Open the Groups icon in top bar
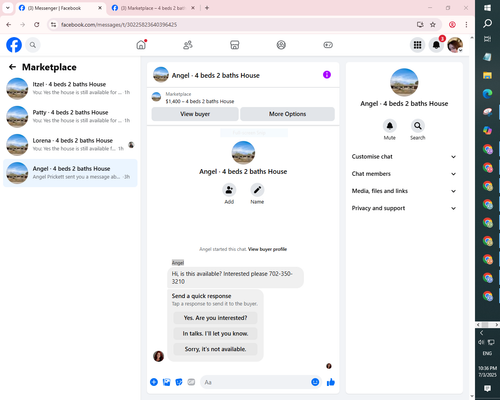The height and width of the screenshot is (400, 500). click(281, 45)
